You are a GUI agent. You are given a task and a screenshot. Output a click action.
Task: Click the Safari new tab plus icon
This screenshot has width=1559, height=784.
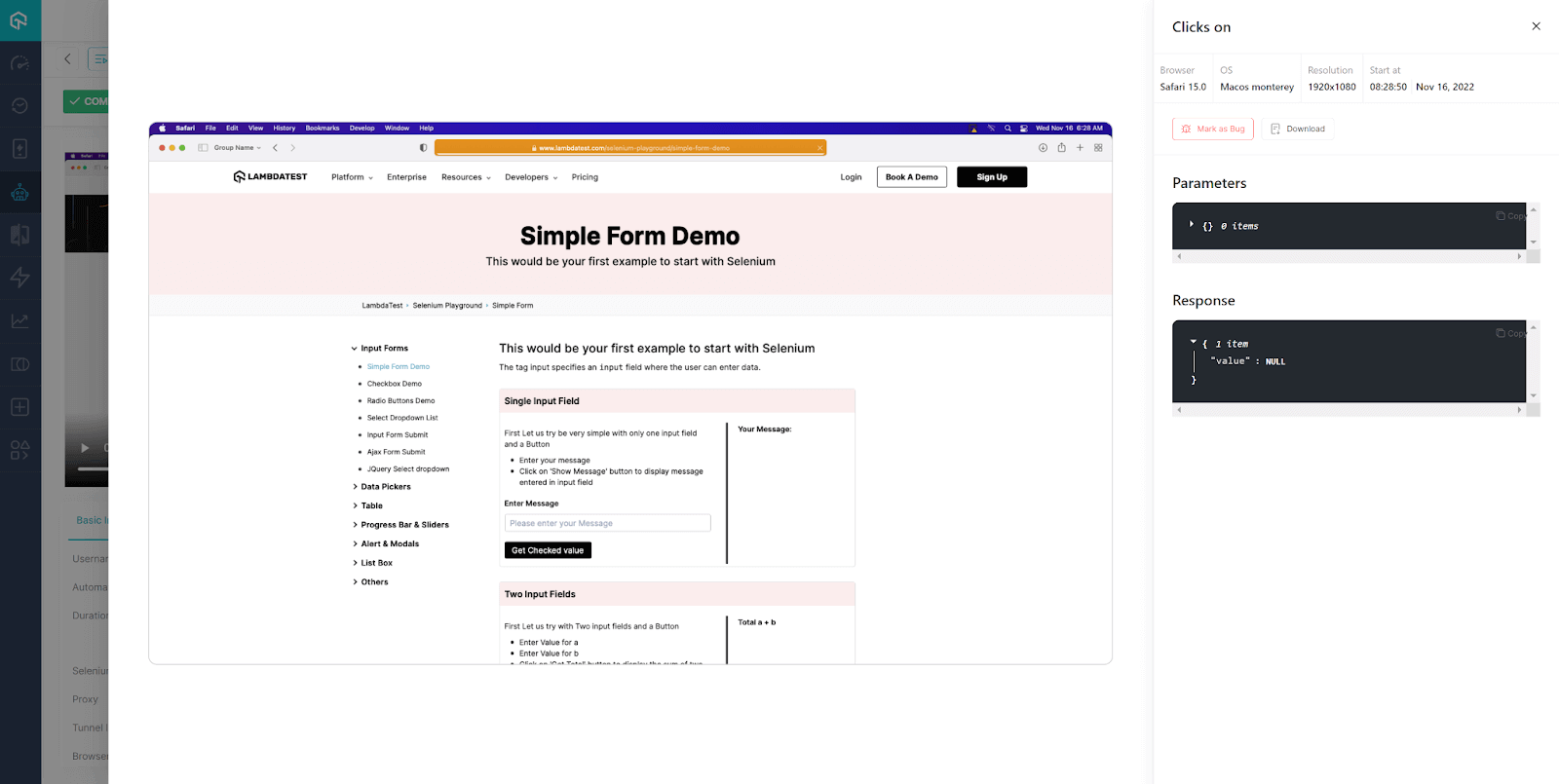1080,148
